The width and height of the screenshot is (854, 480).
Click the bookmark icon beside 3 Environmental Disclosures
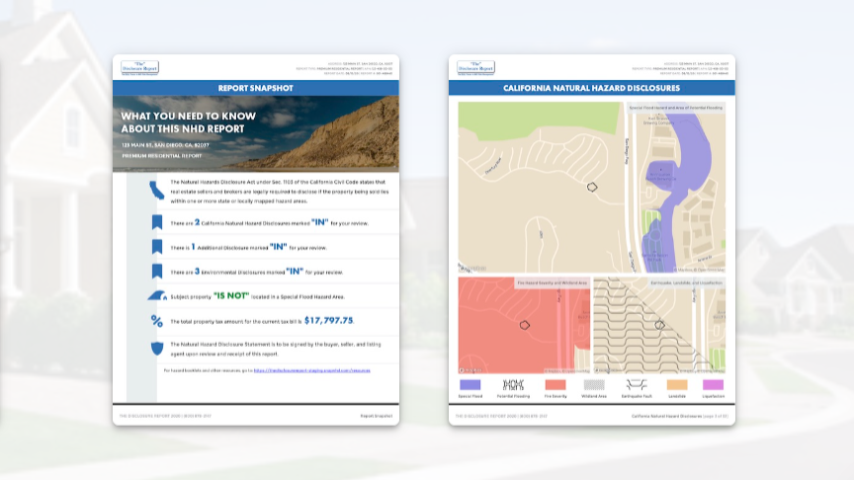(x=156, y=271)
